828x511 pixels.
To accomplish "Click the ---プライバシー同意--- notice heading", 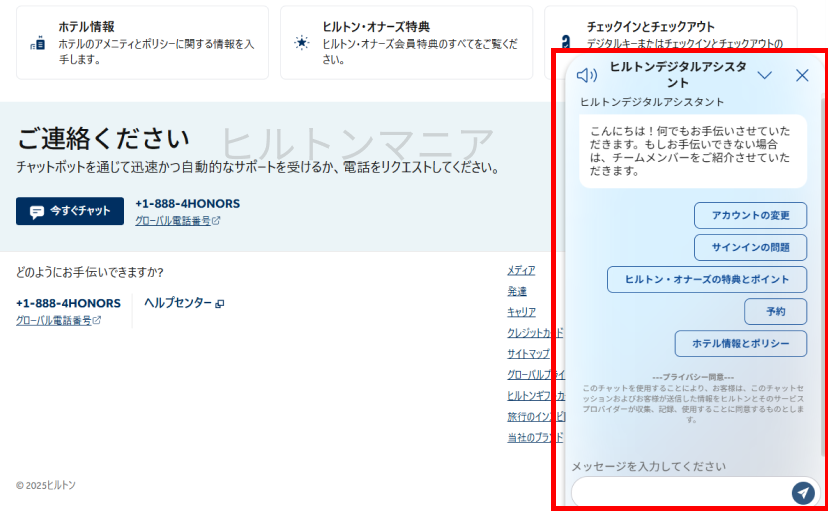I will pos(693,377).
